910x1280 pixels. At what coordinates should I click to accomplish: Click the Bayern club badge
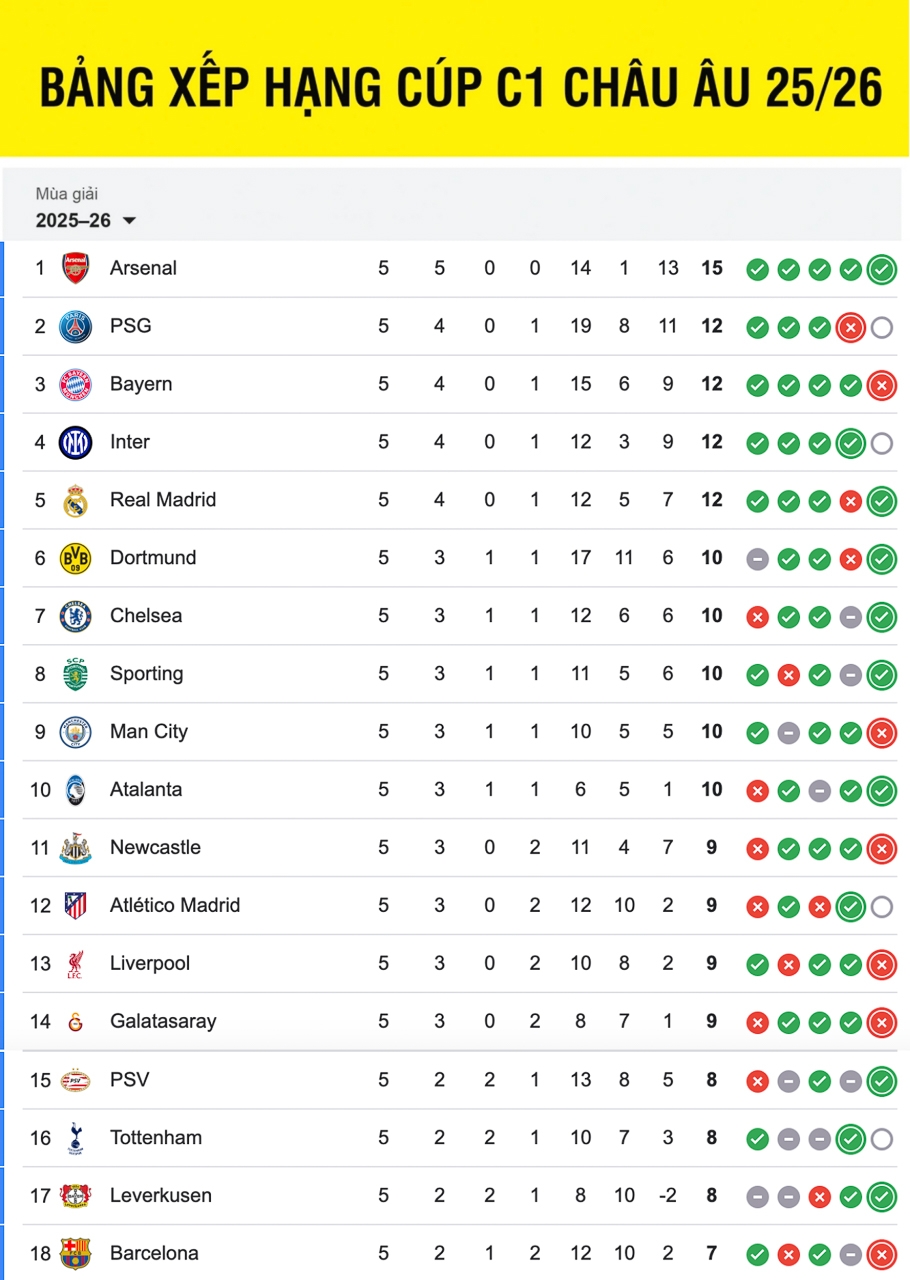point(75,384)
